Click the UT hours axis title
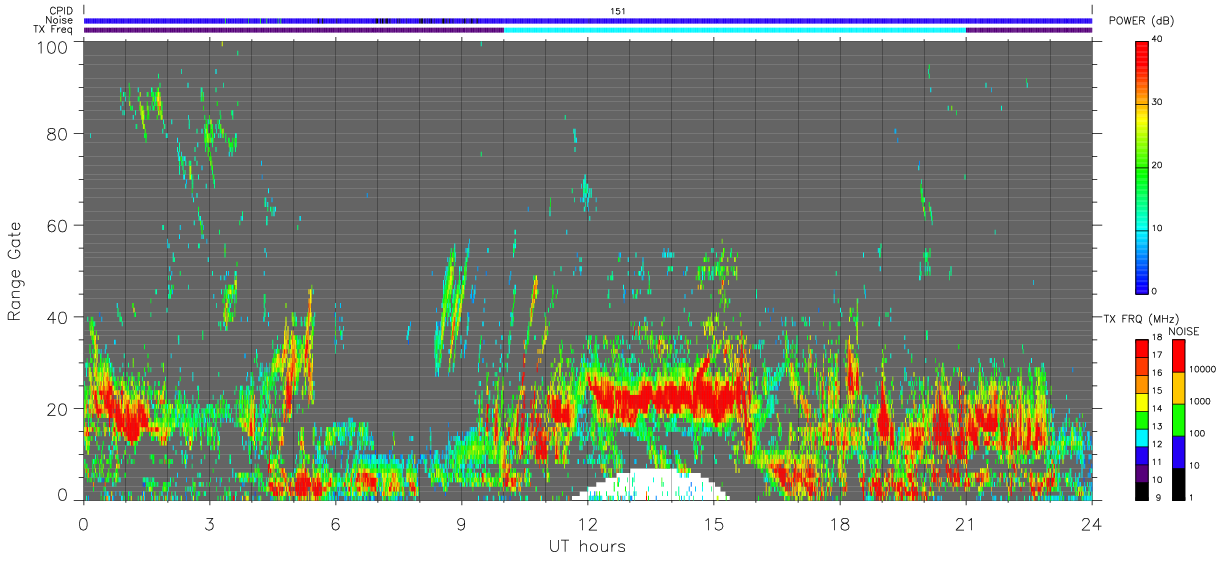Viewport: 1228px width, 567px height. 586,546
